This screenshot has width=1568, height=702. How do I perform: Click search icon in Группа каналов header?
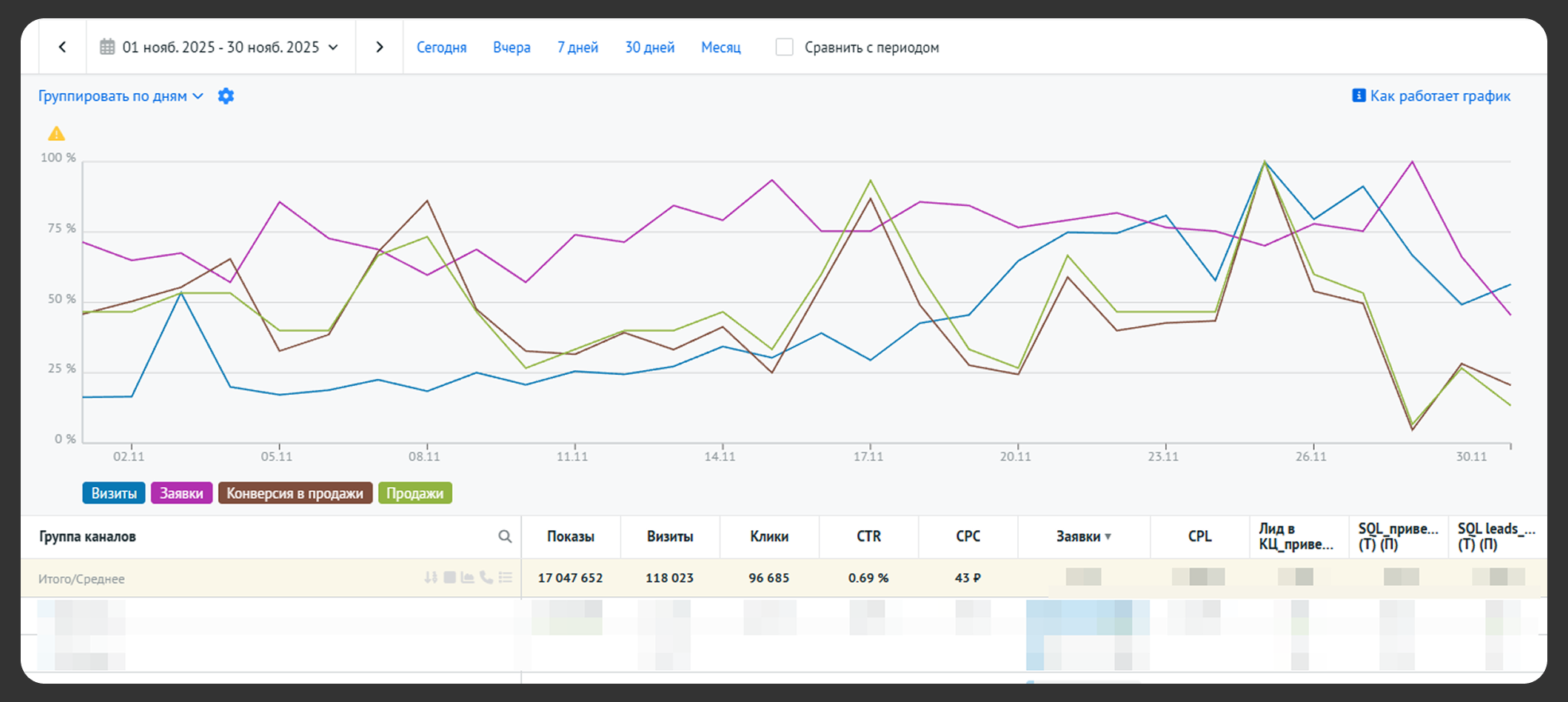[x=505, y=536]
